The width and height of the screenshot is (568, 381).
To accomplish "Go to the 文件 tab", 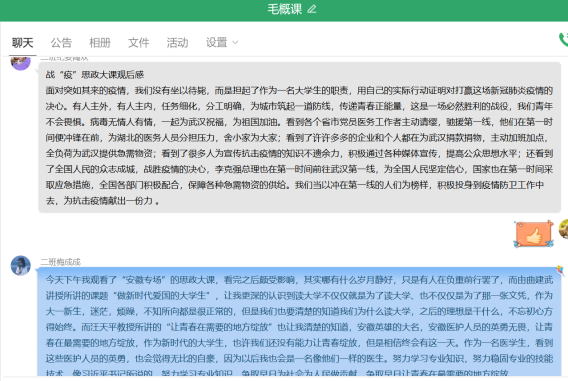I will tap(139, 43).
